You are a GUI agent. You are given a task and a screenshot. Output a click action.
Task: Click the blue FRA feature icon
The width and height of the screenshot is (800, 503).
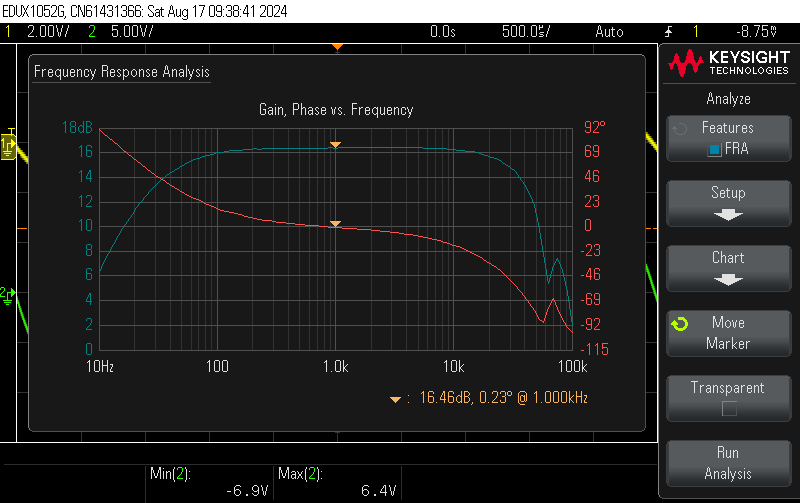click(x=714, y=150)
